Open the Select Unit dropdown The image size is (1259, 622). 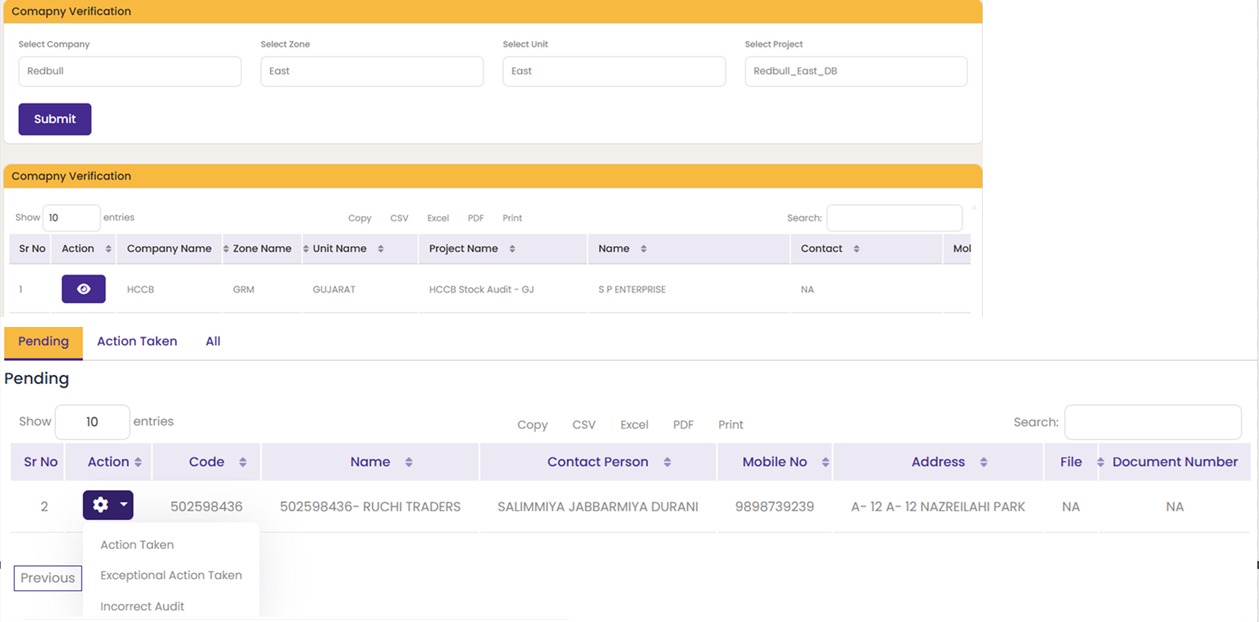point(613,71)
